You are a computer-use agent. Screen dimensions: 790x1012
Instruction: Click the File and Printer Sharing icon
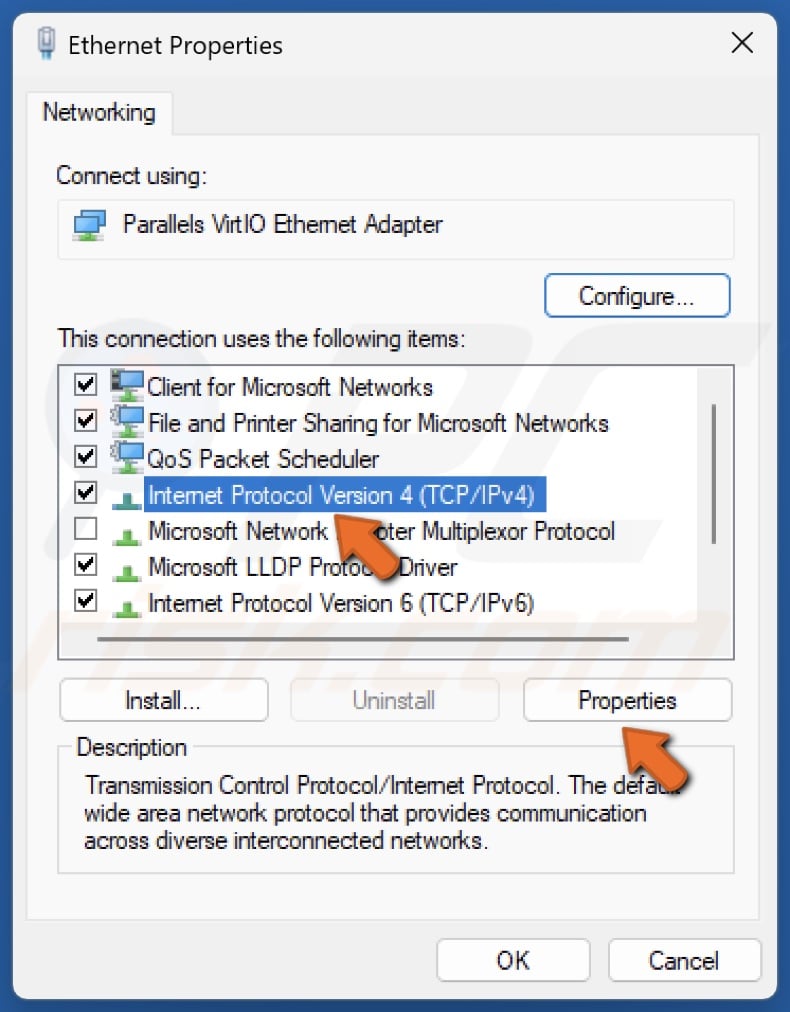coord(128,423)
